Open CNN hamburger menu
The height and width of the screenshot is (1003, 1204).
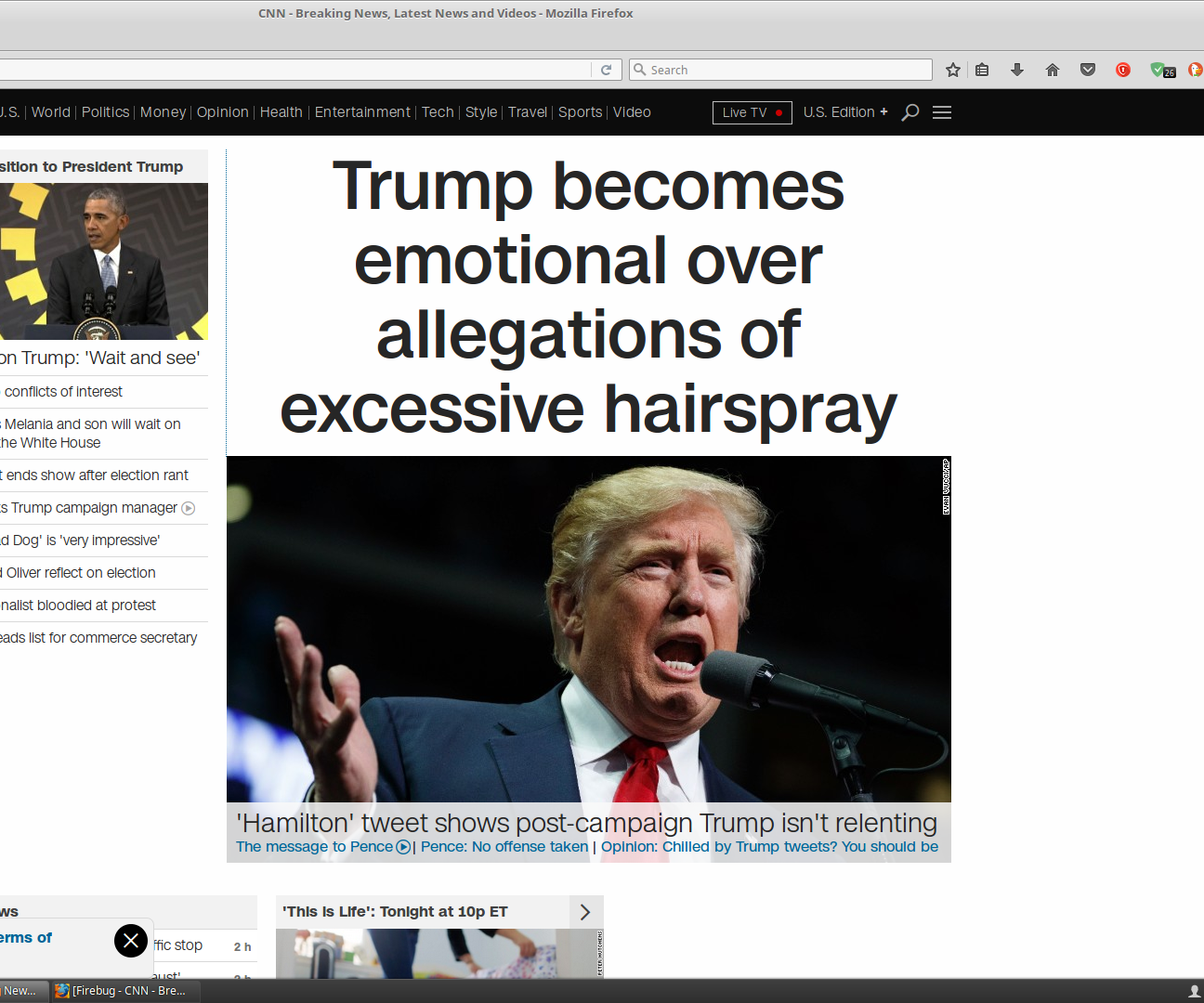coord(942,112)
